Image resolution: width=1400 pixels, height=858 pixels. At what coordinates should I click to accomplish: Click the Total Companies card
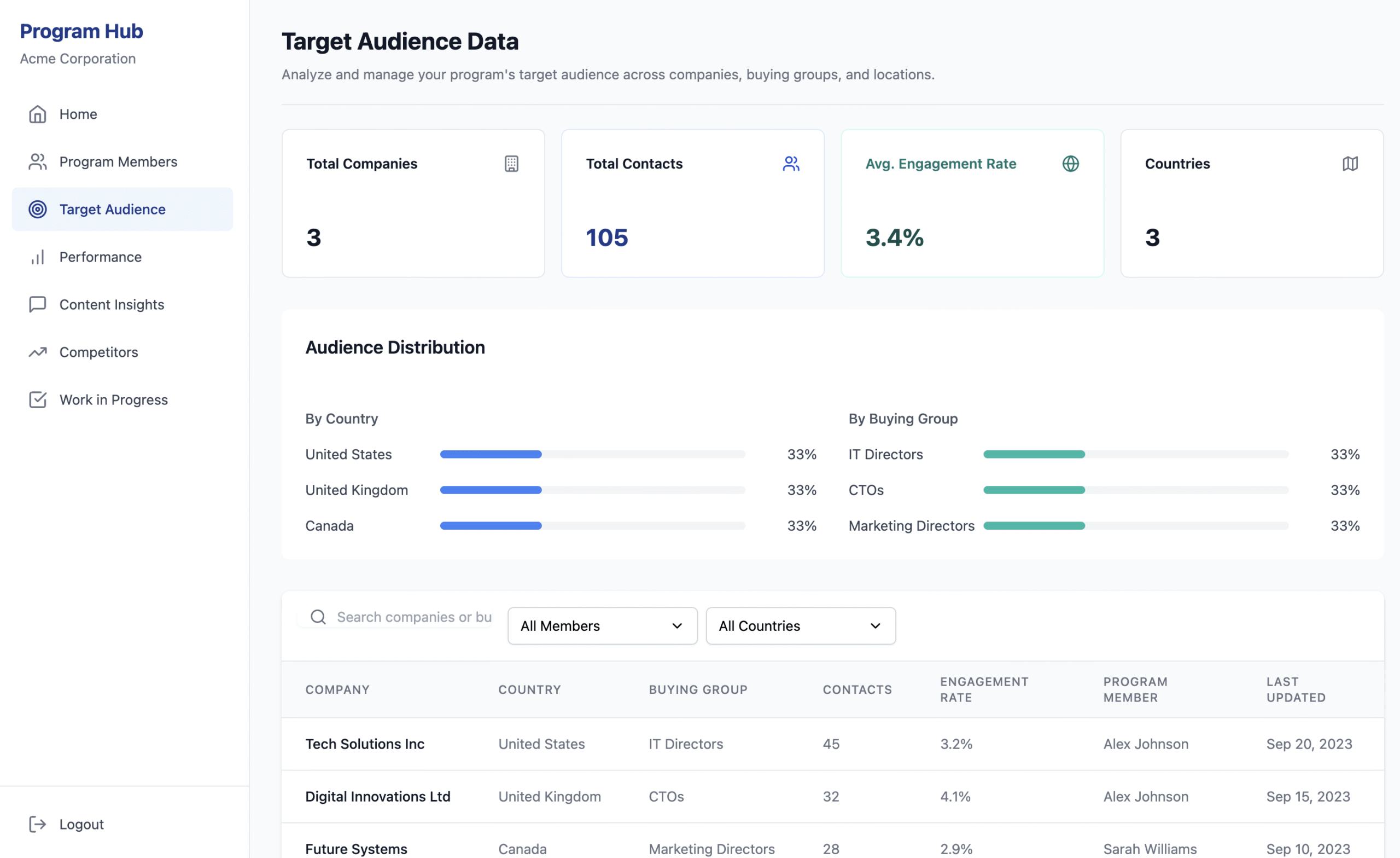point(413,204)
